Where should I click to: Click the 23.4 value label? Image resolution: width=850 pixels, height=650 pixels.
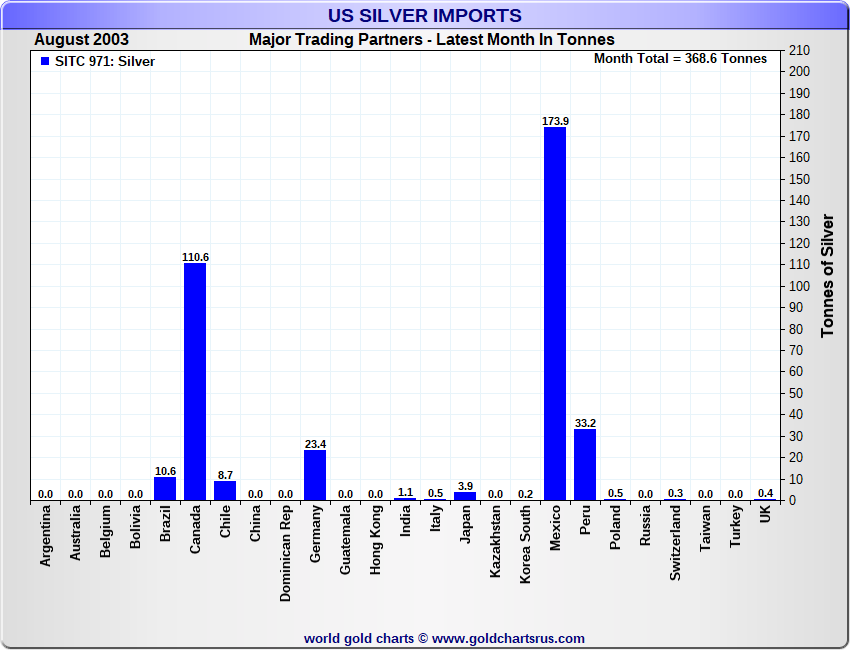point(315,444)
